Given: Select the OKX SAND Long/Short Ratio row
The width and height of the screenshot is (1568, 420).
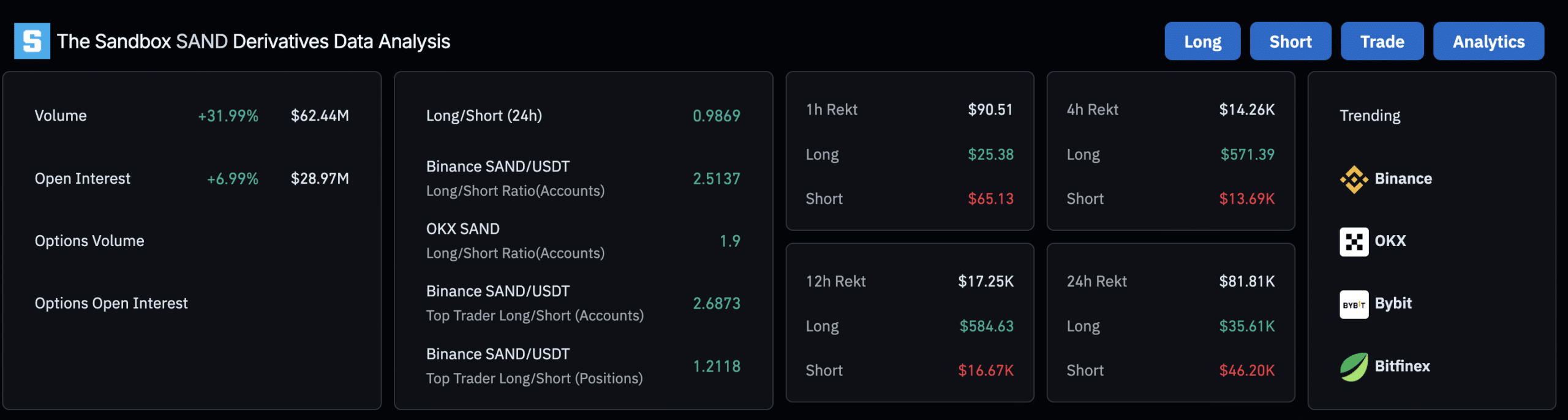Looking at the screenshot, I should (583, 241).
